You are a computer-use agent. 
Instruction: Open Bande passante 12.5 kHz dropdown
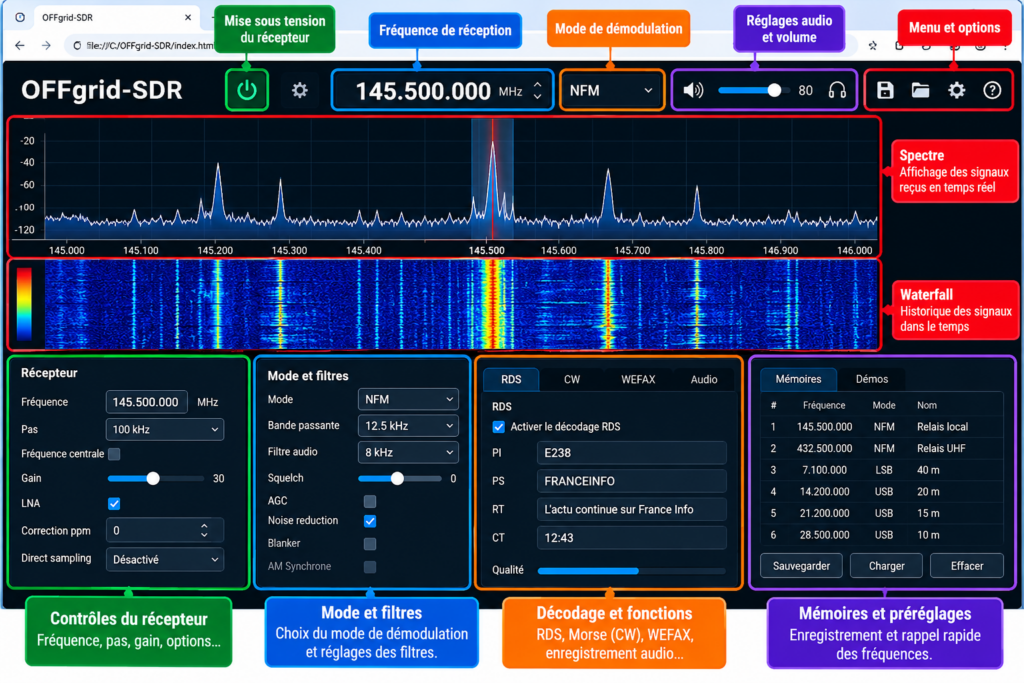[408, 426]
